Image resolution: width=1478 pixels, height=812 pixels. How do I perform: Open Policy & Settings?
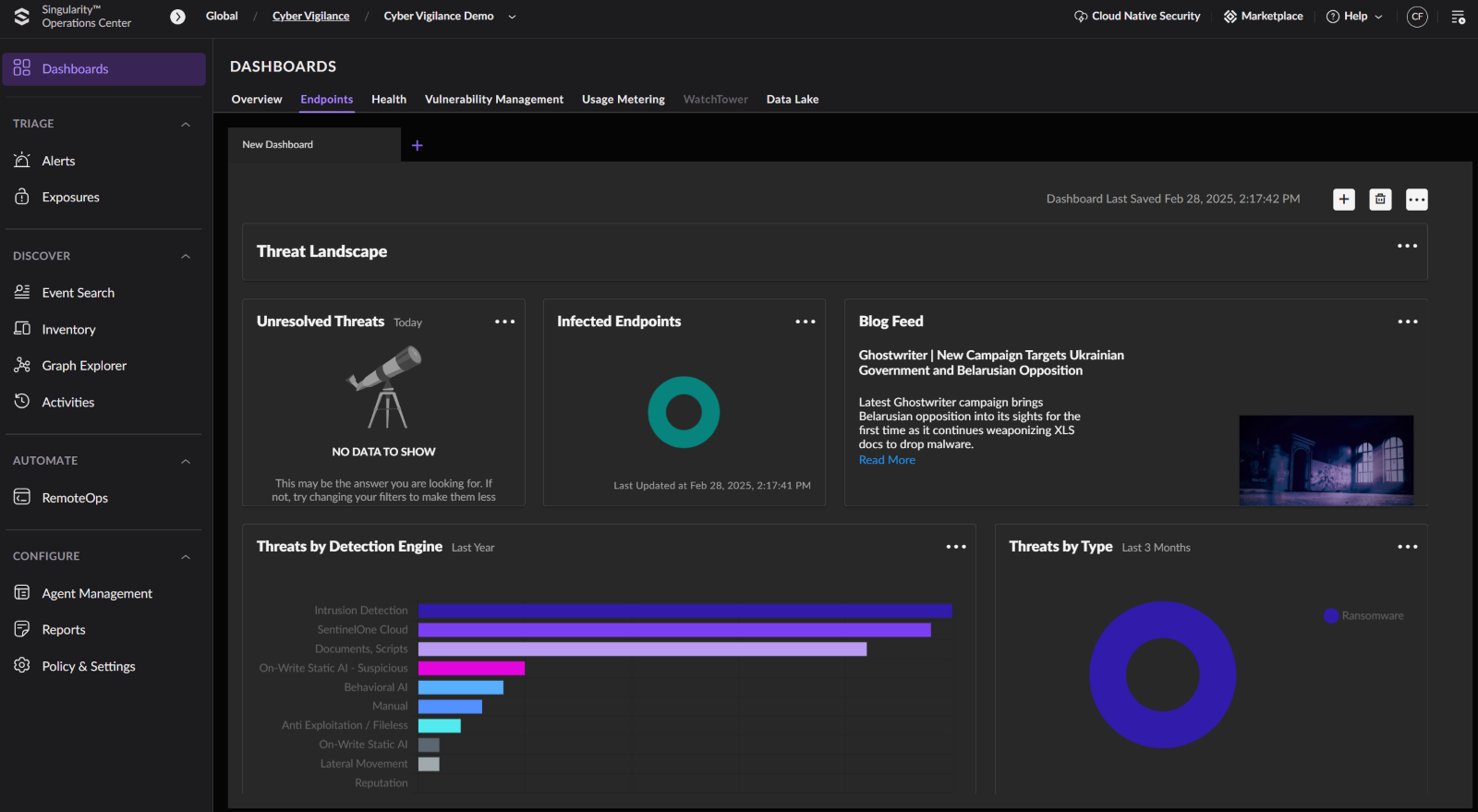pyautogui.click(x=89, y=667)
